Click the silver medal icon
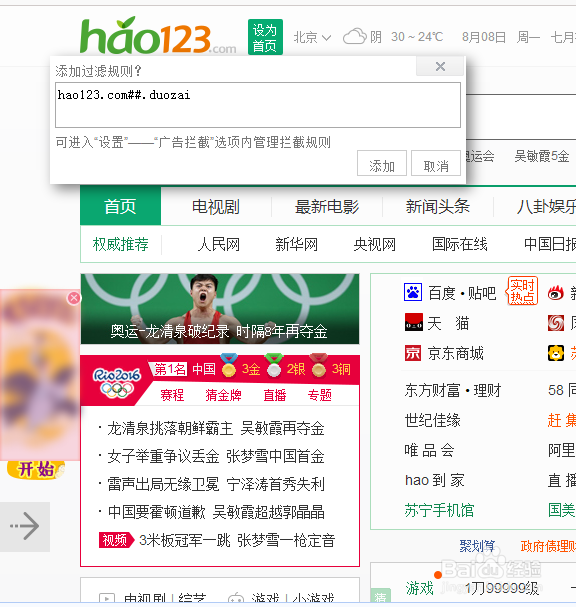Viewport: 576px width, 607px height. (274, 365)
